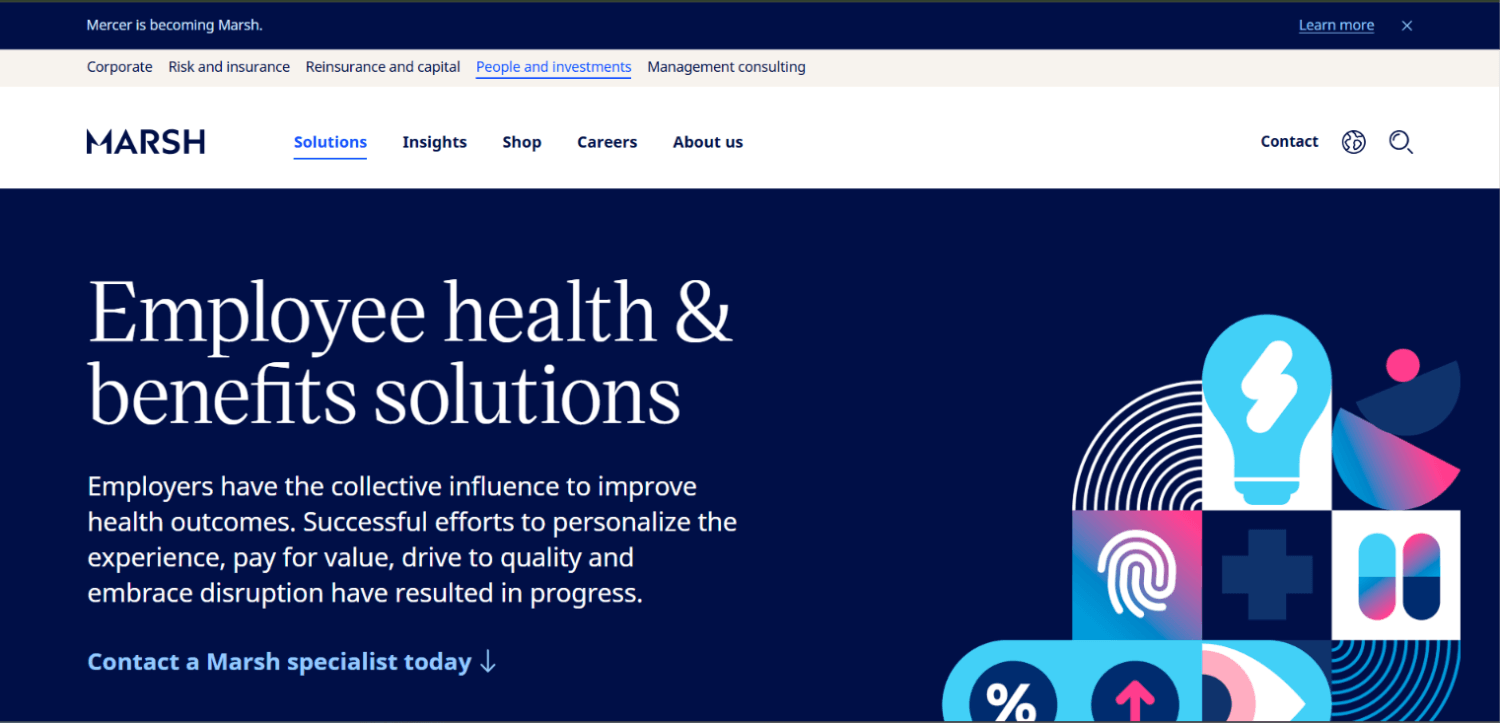Open the search magnifier icon
Image resolution: width=1500 pixels, height=723 pixels.
[x=1401, y=142]
